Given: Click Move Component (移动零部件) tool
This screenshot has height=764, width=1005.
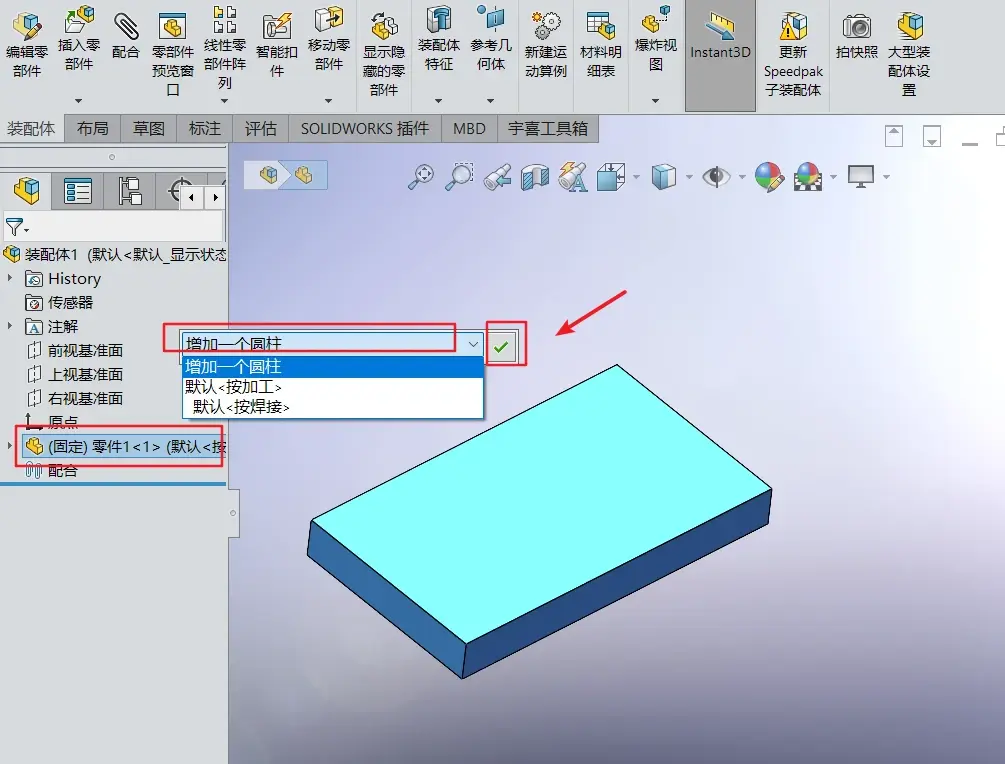Looking at the screenshot, I should (329, 37).
